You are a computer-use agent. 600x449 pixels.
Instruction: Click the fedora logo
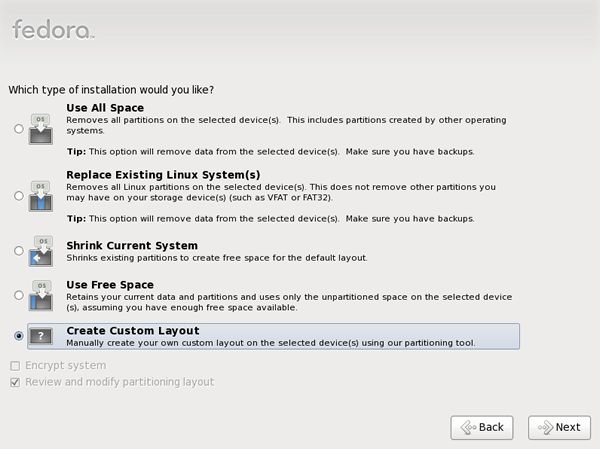pyautogui.click(x=53, y=29)
